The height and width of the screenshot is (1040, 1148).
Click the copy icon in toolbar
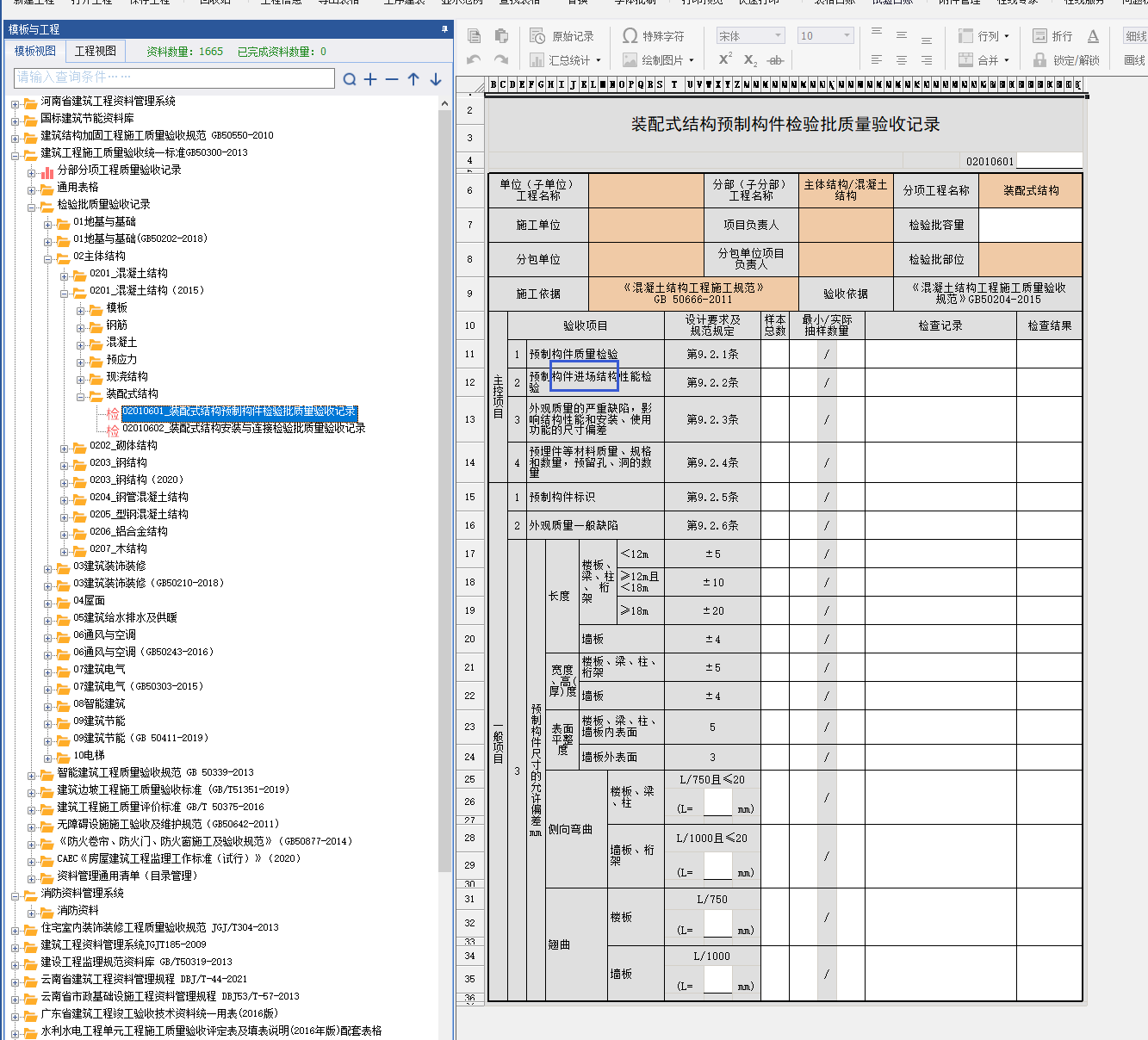(x=474, y=36)
